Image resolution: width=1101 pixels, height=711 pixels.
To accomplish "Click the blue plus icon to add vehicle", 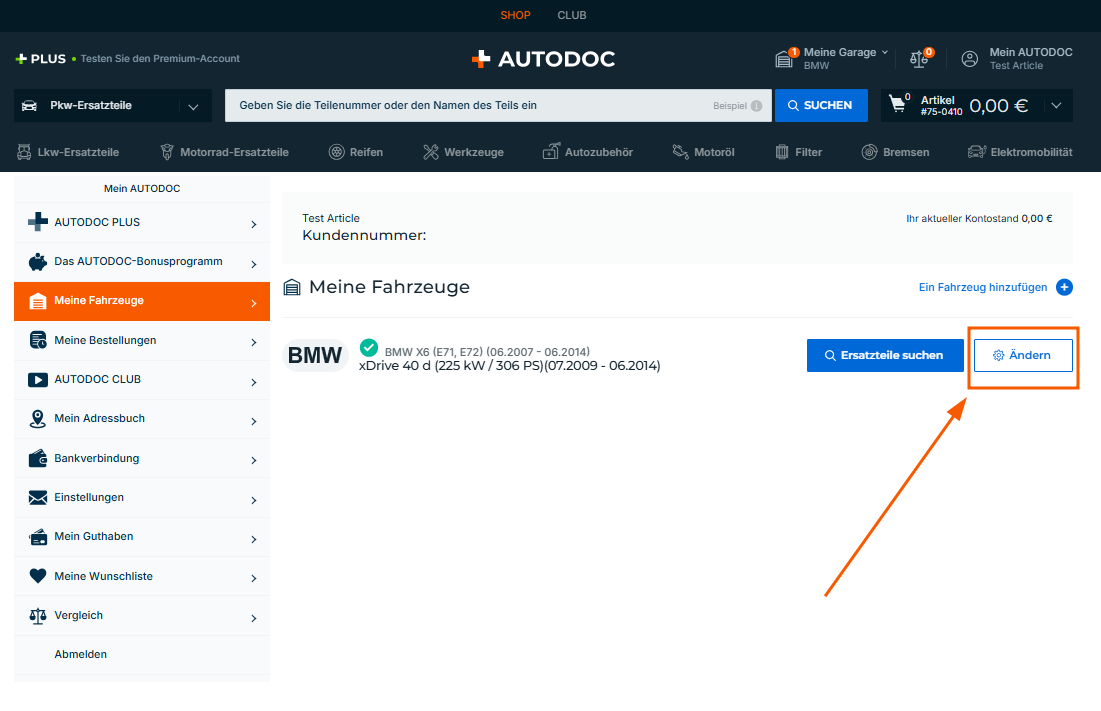I will pos(1064,287).
